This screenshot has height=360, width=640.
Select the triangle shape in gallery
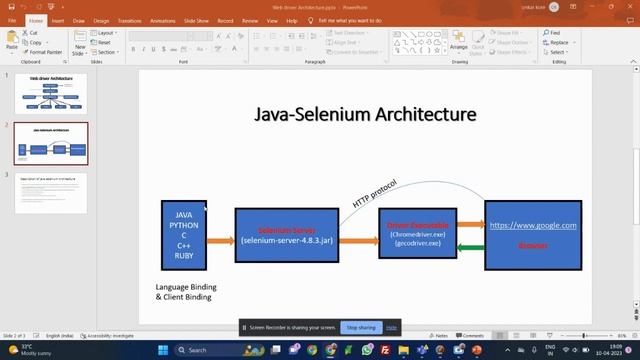pyautogui.click(x=397, y=42)
